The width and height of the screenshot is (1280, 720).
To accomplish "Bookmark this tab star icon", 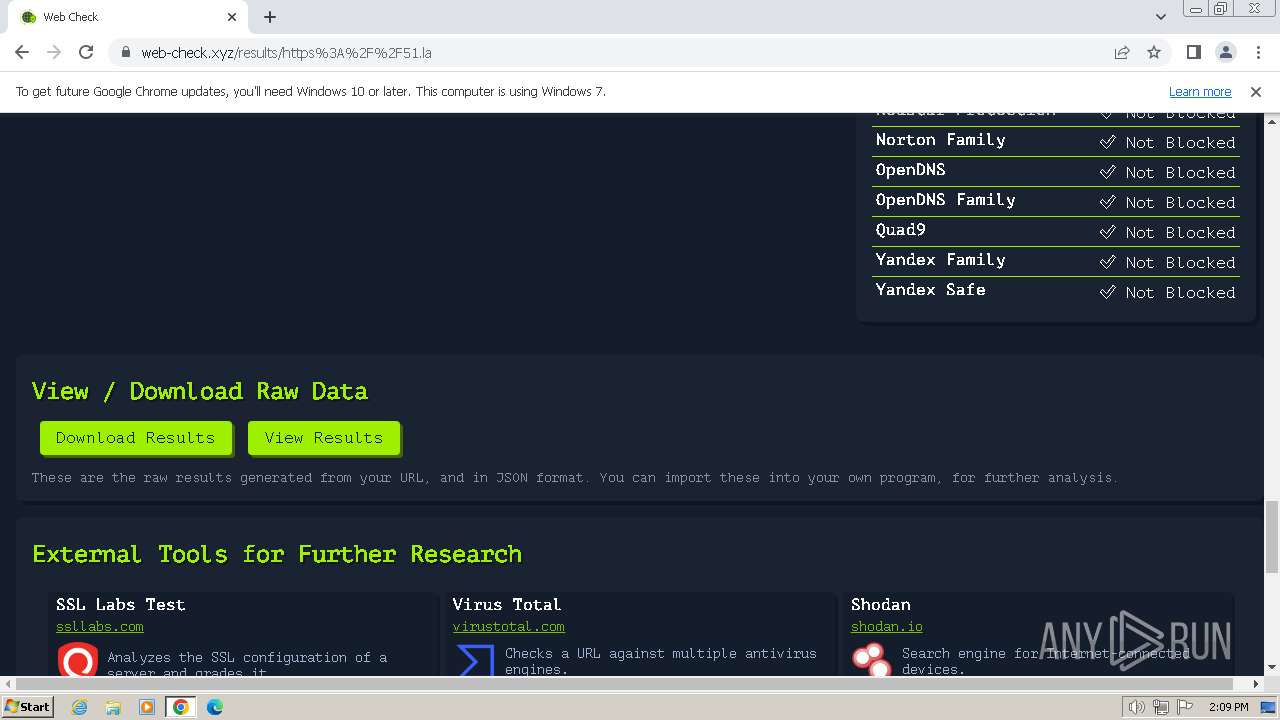I will [x=1154, y=52].
